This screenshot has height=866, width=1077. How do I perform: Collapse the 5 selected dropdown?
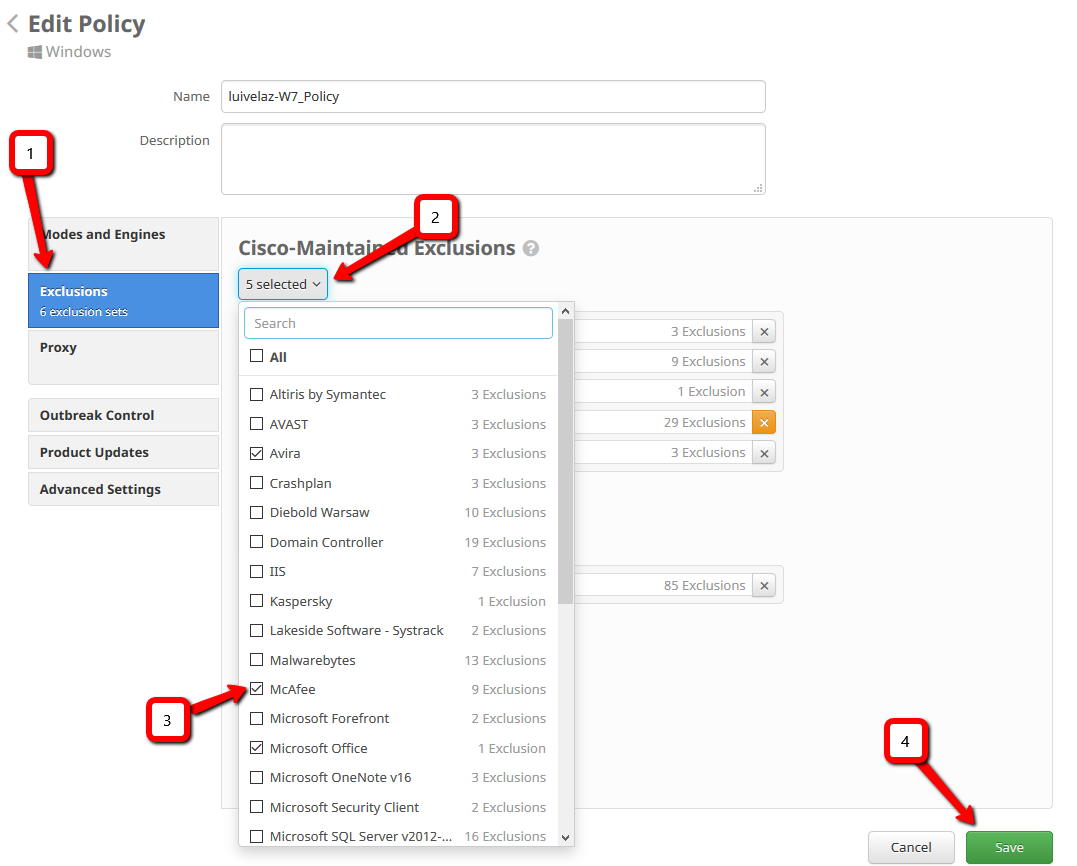click(283, 284)
